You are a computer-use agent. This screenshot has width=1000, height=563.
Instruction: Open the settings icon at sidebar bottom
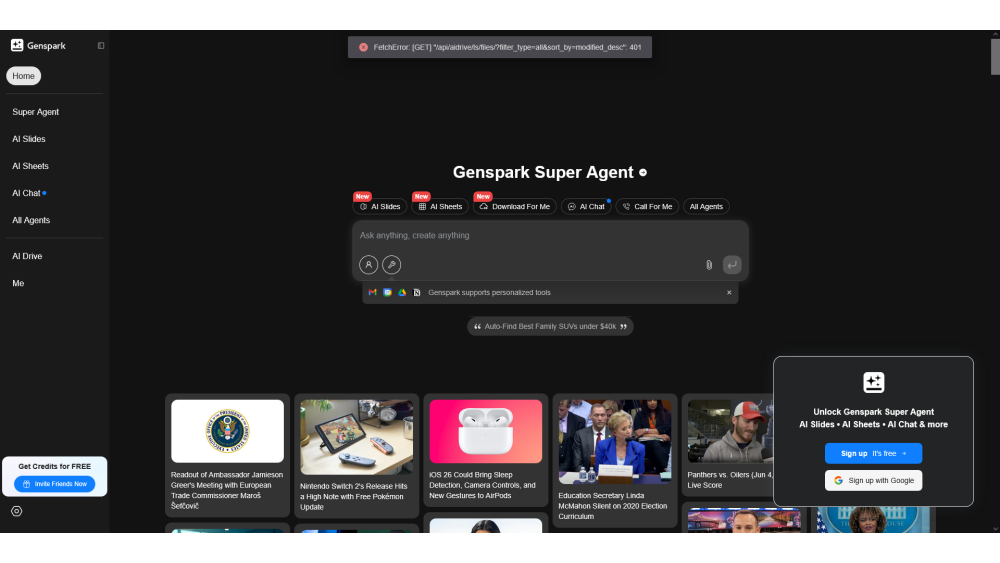point(17,511)
